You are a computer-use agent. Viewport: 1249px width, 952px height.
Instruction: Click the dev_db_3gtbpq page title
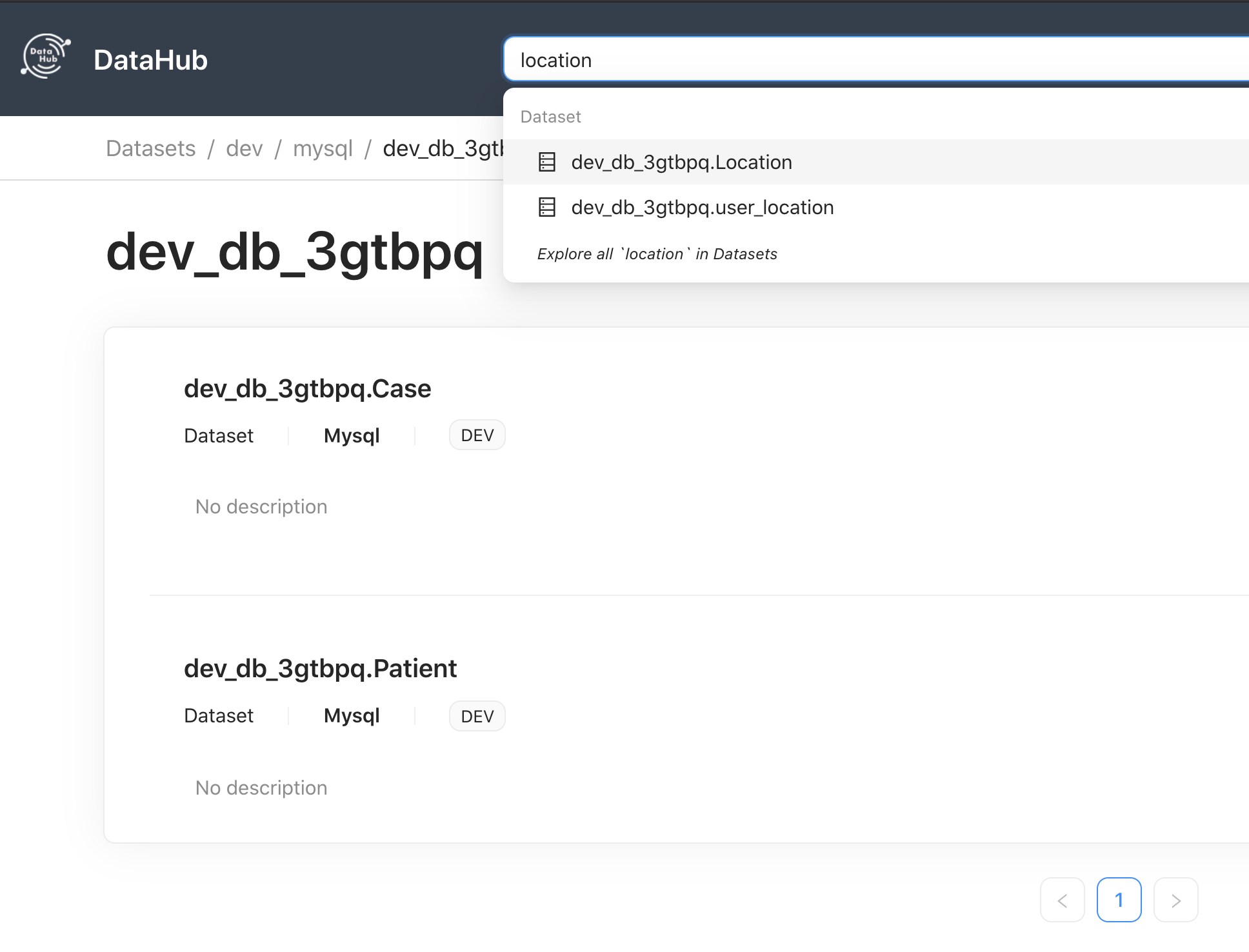[x=295, y=253]
